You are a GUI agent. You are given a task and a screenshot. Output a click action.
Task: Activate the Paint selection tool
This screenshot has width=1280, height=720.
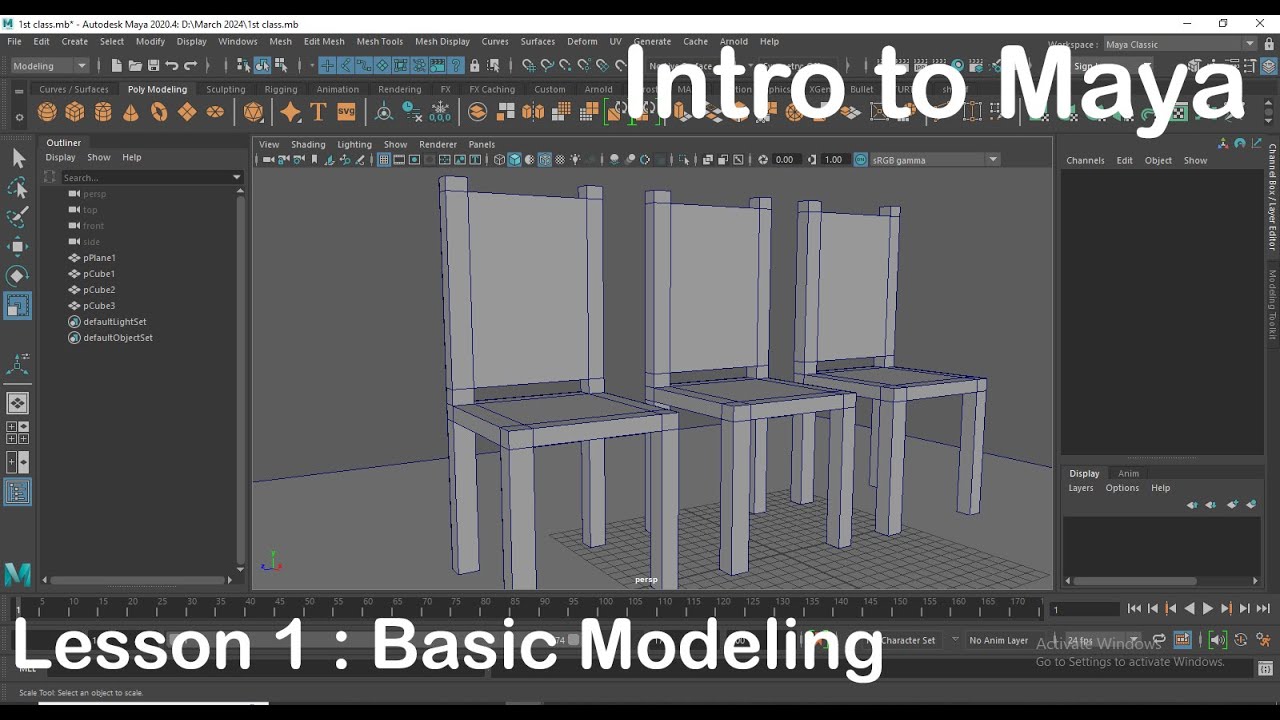(x=18, y=217)
